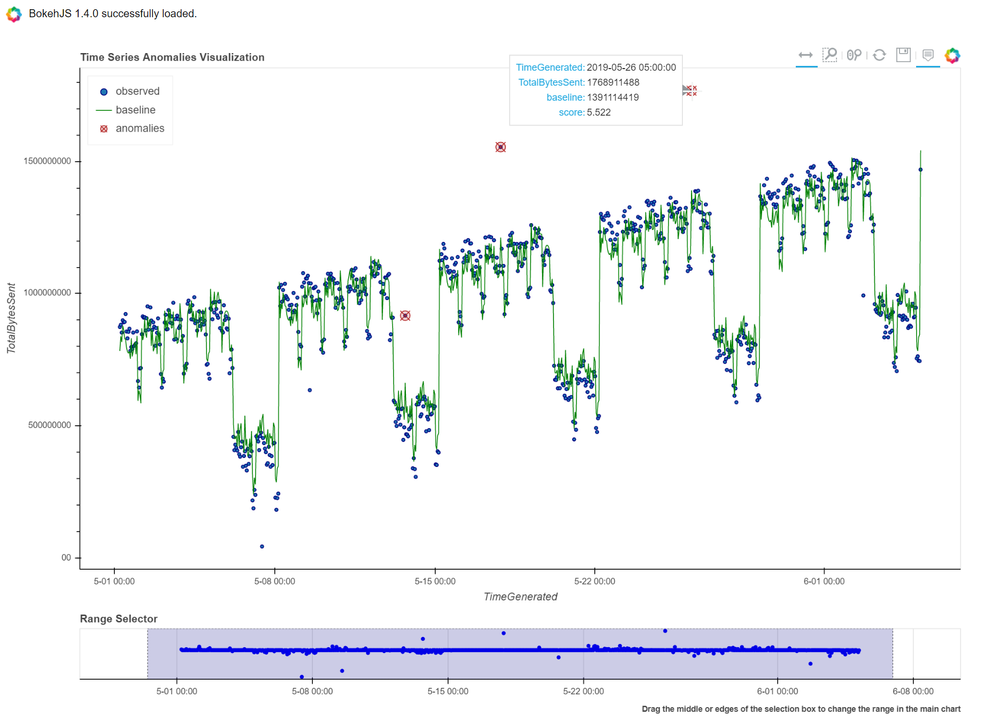
Task: Toggle the baseline series in legend
Action: point(126,110)
